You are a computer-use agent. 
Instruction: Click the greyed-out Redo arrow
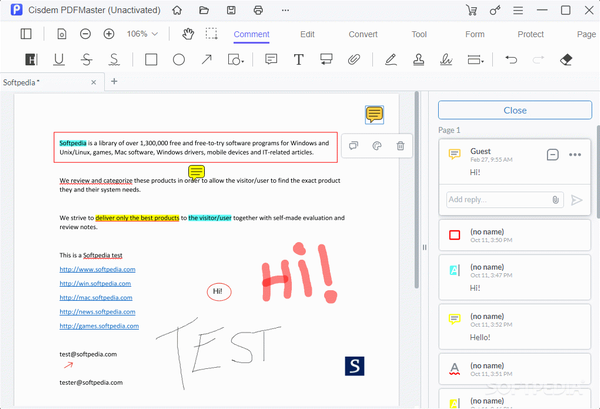538,60
